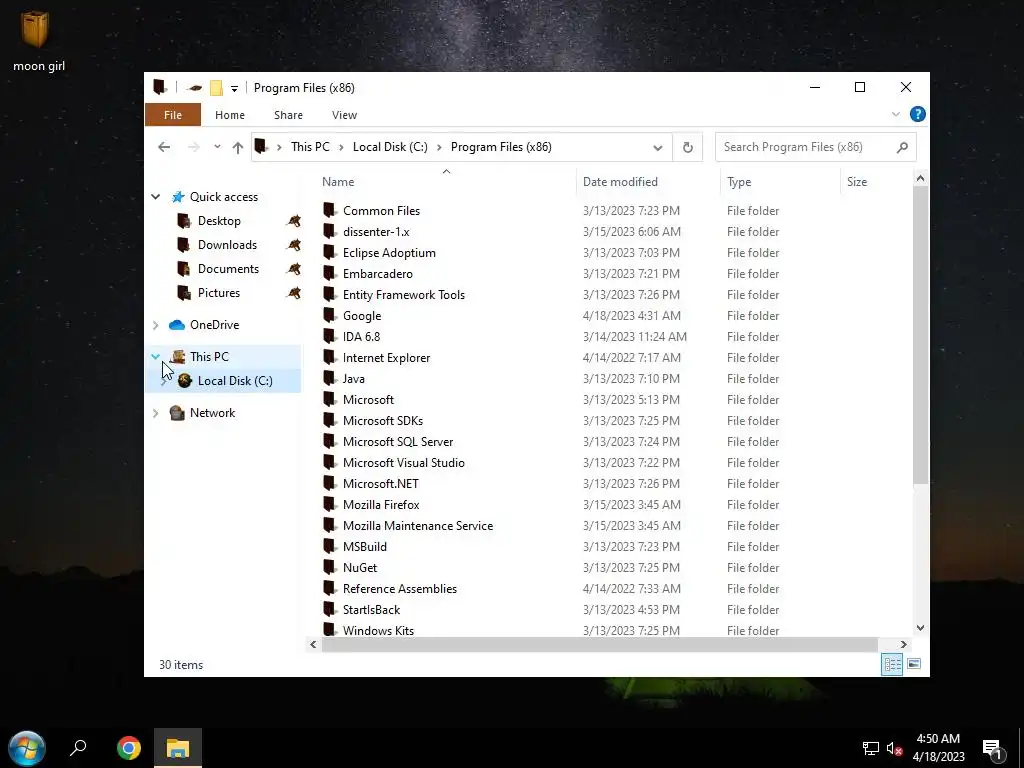Click the horizontal scrollbar right arrow
Screen dimensions: 1024x768
[x=904, y=645]
